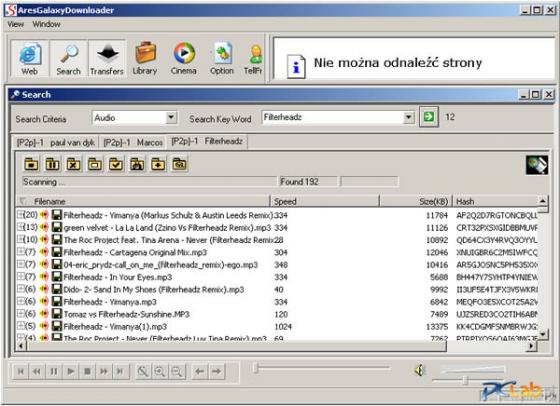Image resolution: width=560 pixels, height=406 pixels.
Task: Click the pause folder icon in results toolbar
Action: pos(52,164)
